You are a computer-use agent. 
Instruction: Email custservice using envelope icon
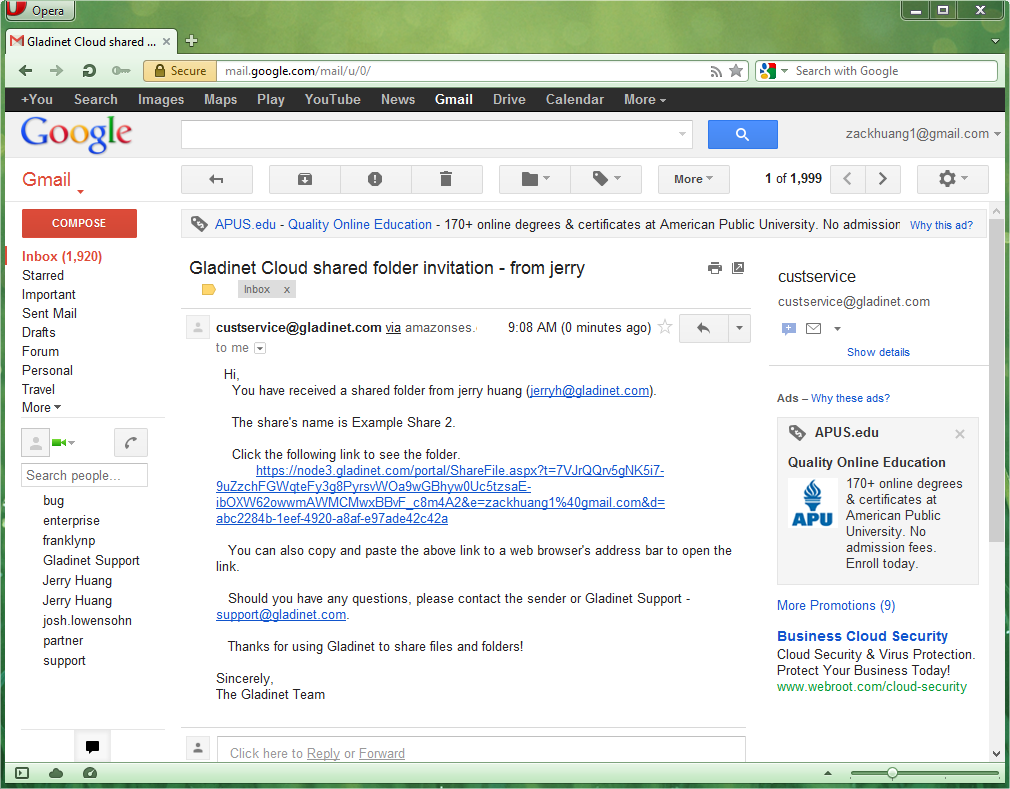tap(814, 328)
